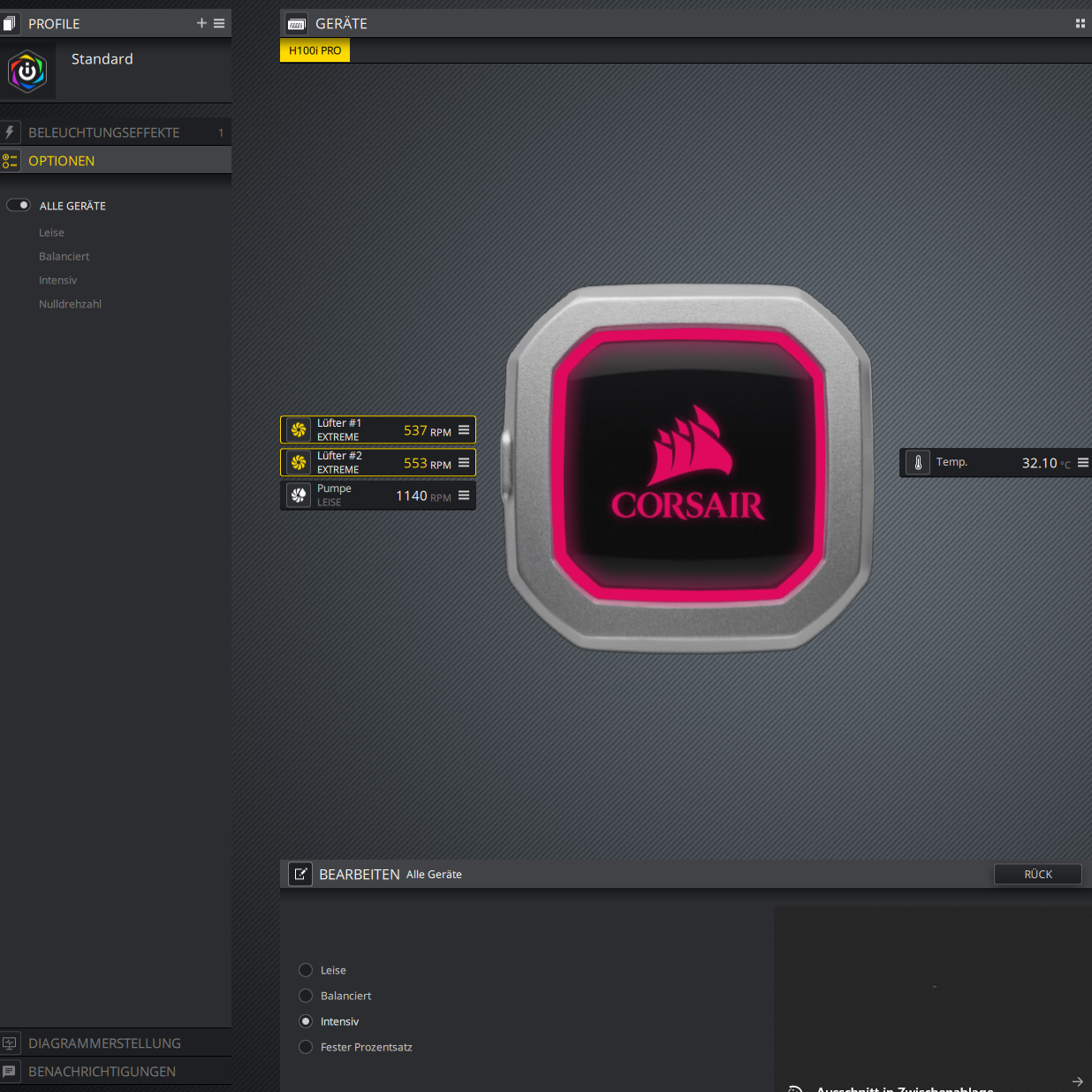Click the Bearbeiten edit icon
1092x1092 pixels.
[300, 874]
